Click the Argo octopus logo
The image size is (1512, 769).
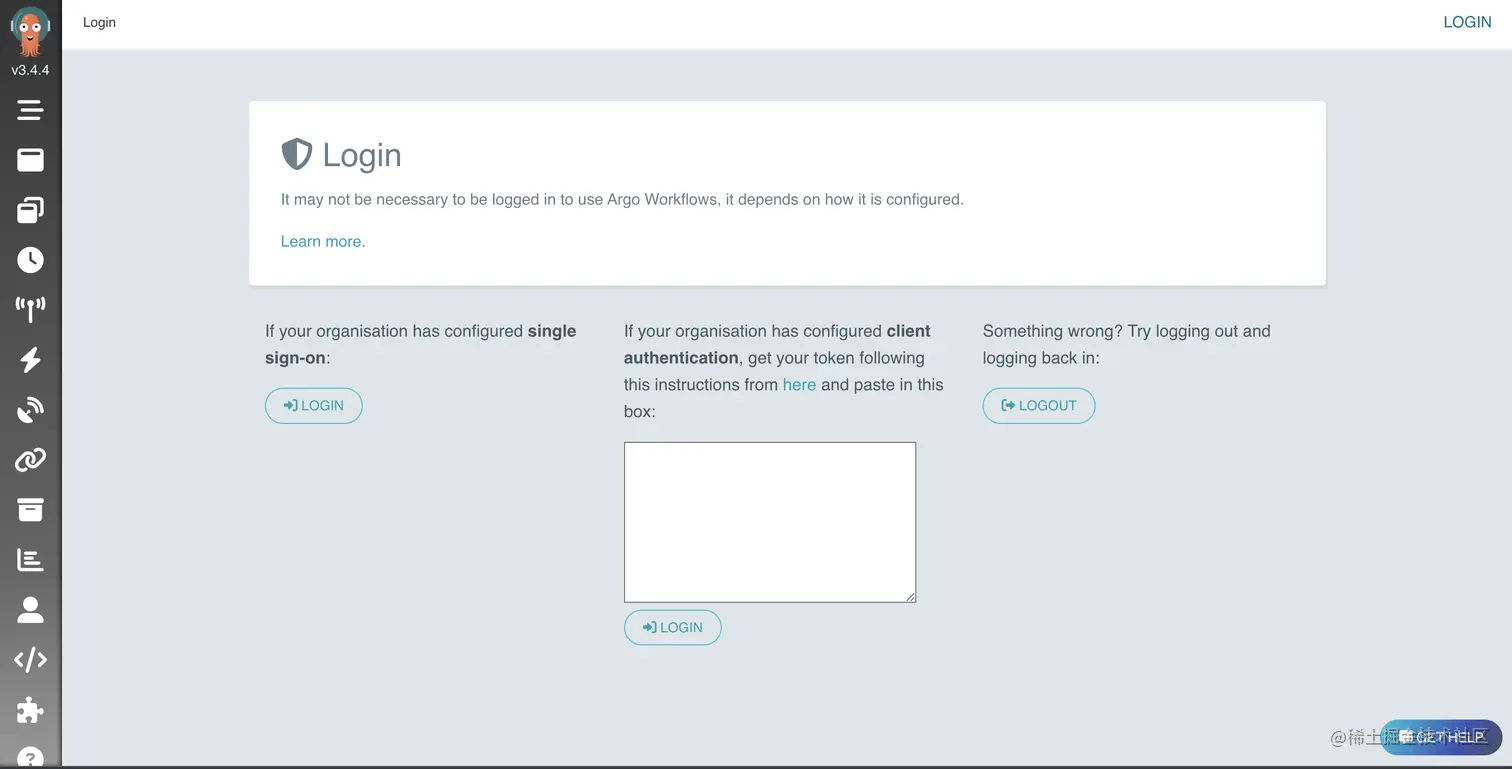[30, 31]
